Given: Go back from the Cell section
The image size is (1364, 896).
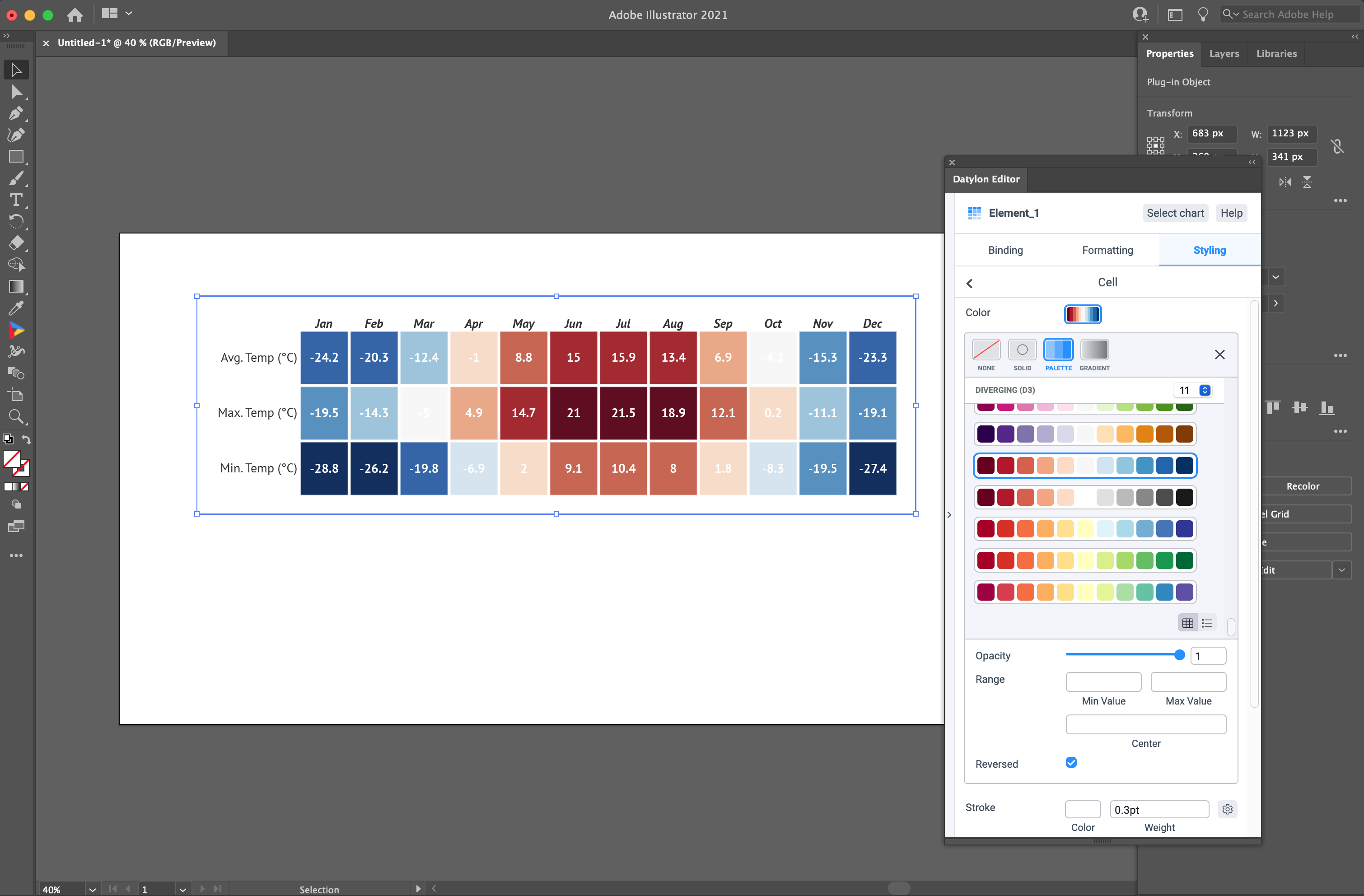Looking at the screenshot, I should [x=969, y=283].
